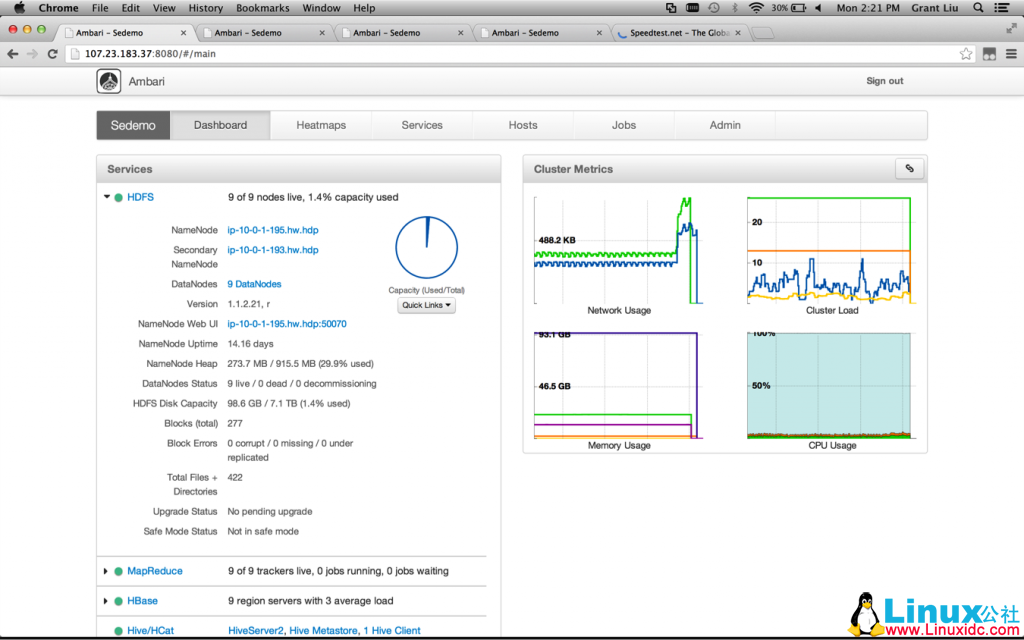Click the page reload icon in Chrome toolbar
The height and width of the screenshot is (640, 1024).
coord(51,54)
